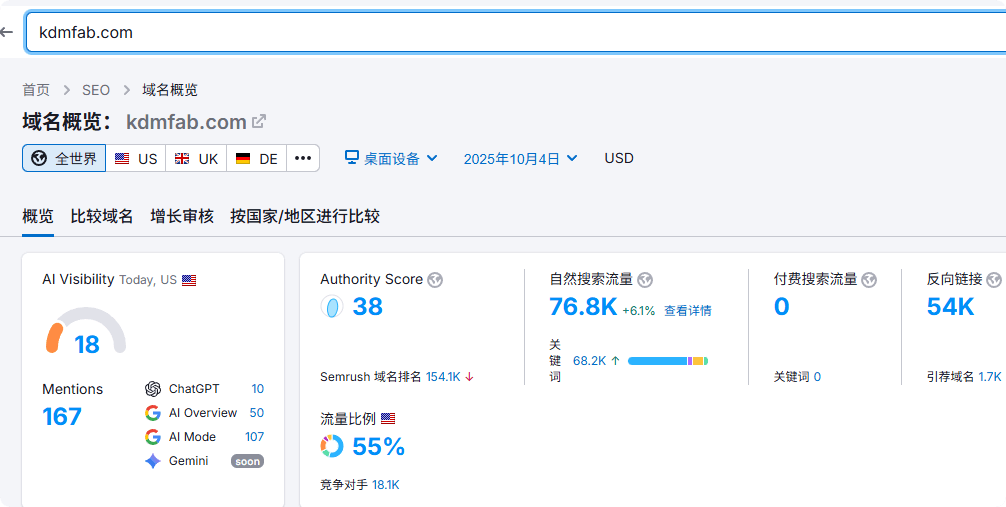
Task: Click the monitor icon of 桌面设备
Action: click(x=351, y=157)
